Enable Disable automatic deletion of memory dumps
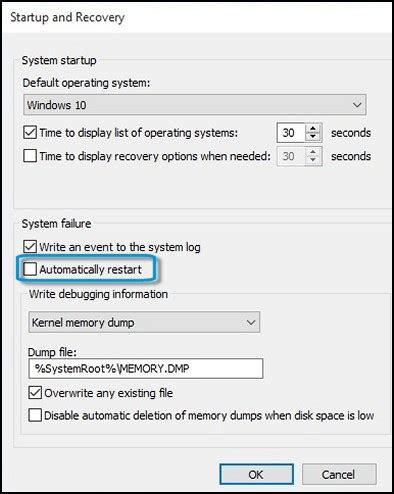 pos(35,415)
